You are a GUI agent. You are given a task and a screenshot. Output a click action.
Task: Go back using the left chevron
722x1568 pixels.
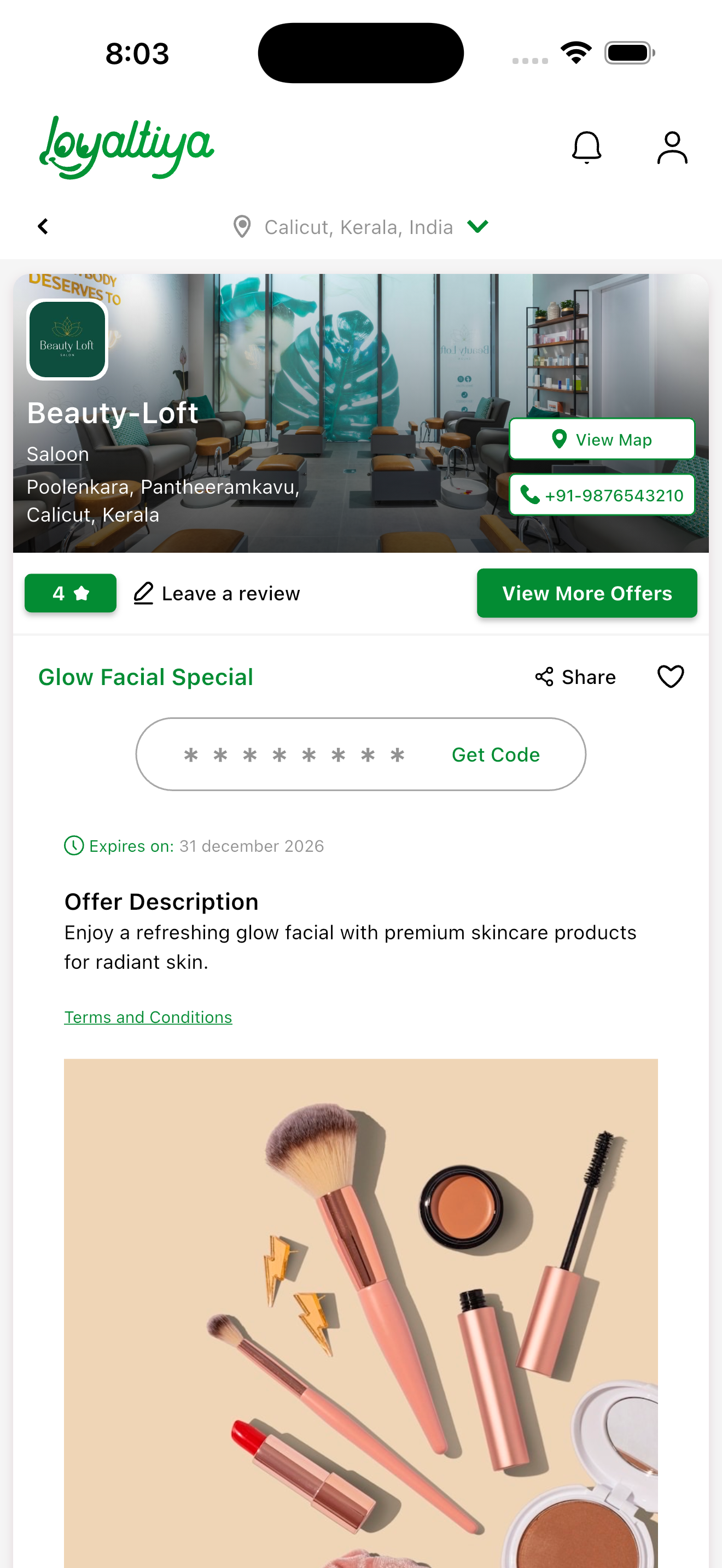[43, 226]
